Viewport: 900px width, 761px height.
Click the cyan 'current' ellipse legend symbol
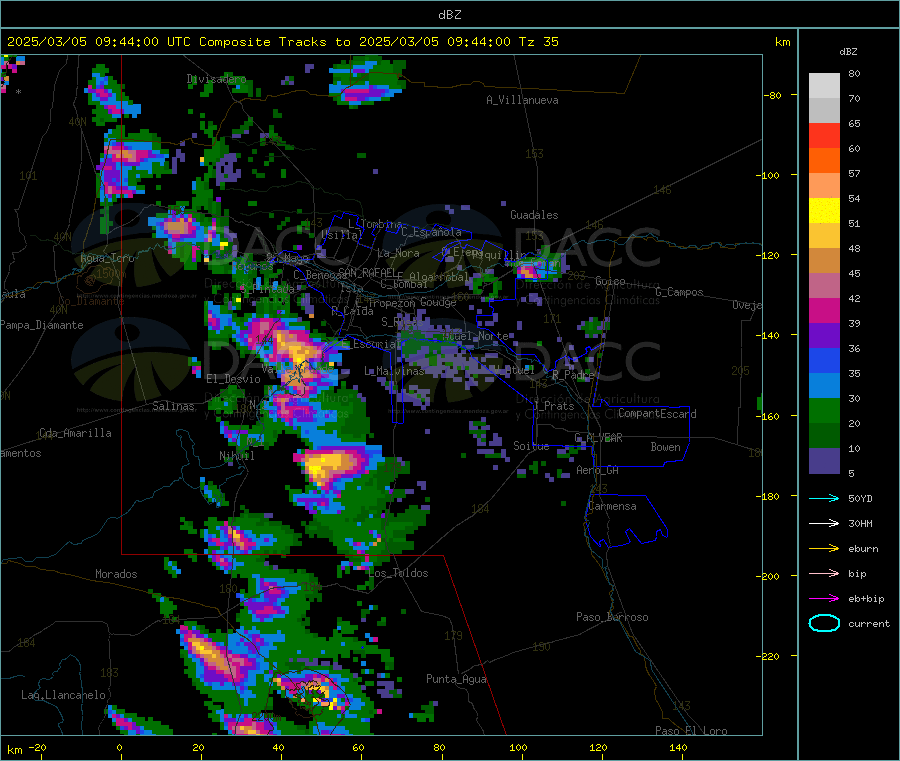(824, 623)
